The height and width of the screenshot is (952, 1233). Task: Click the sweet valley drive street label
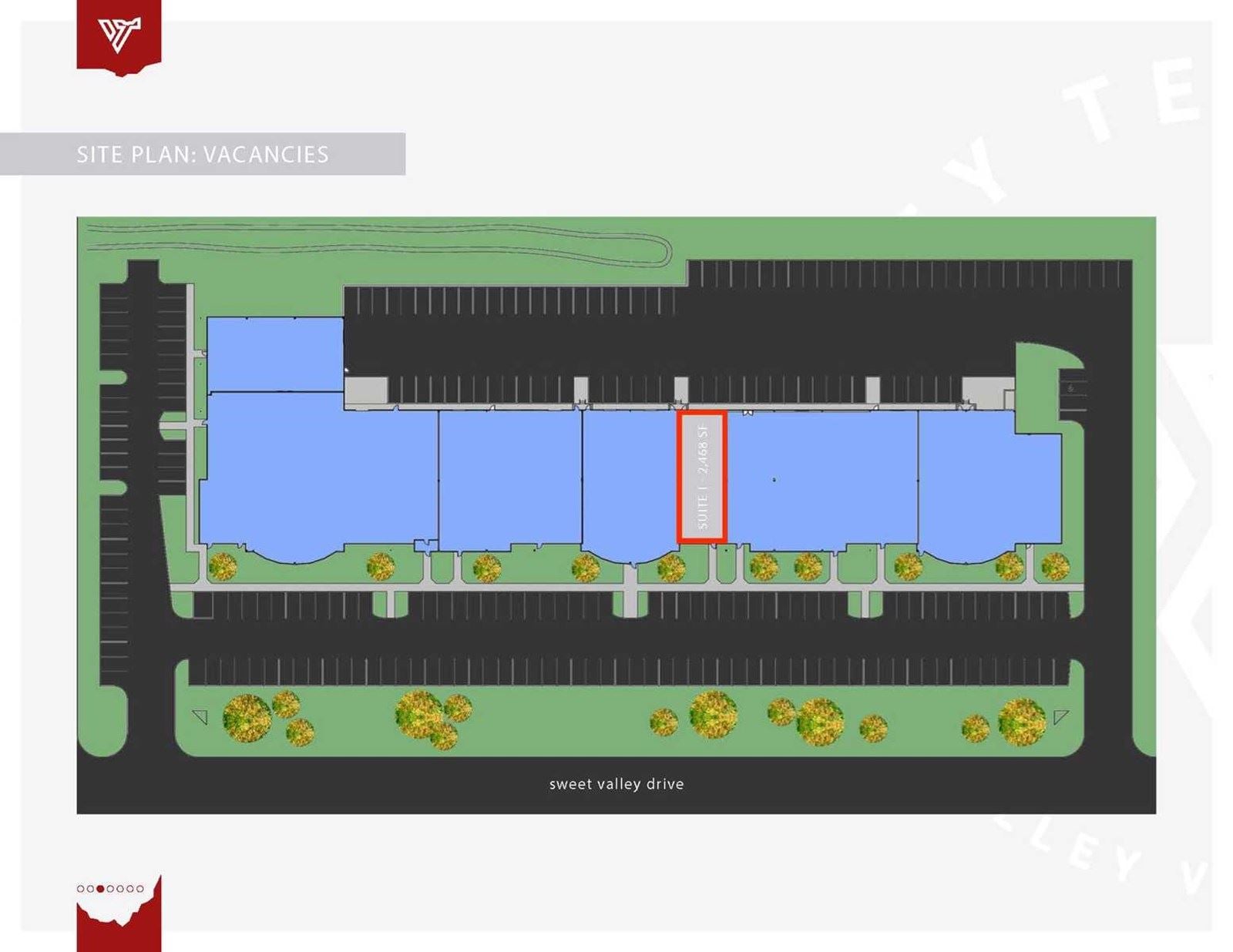[616, 784]
